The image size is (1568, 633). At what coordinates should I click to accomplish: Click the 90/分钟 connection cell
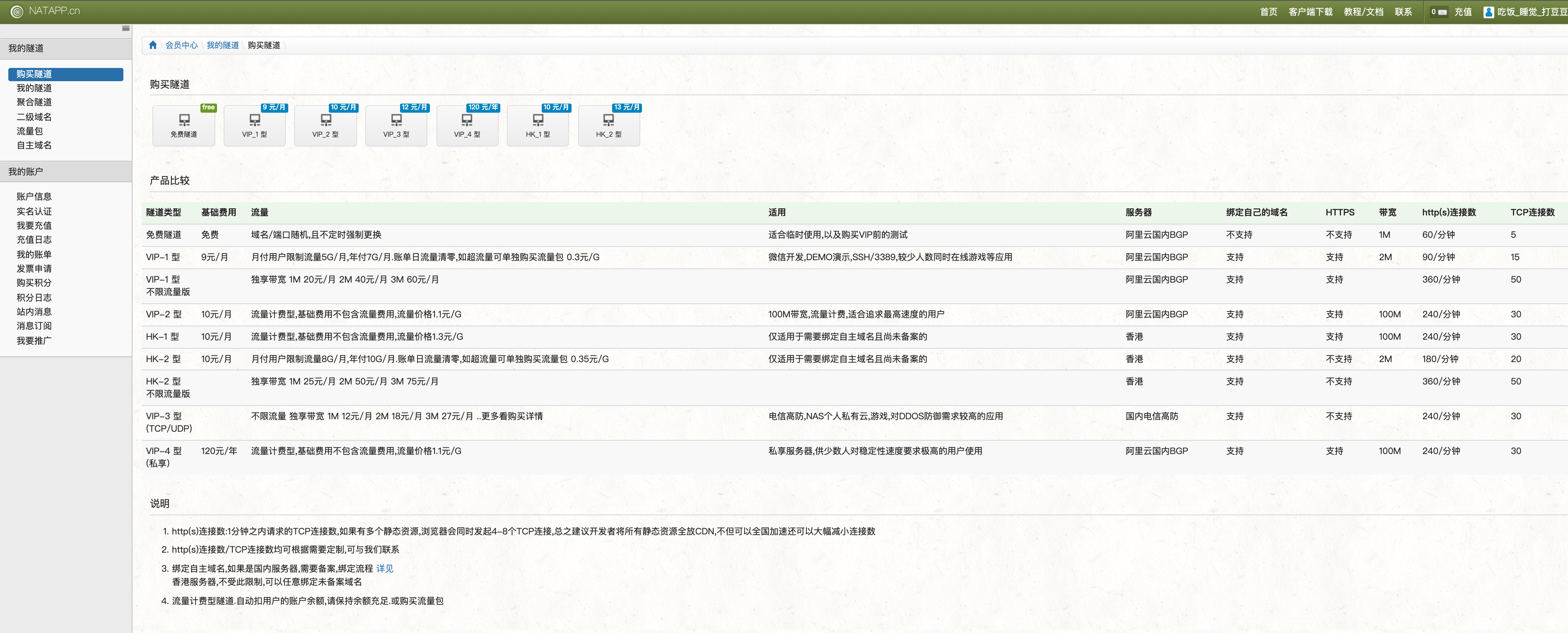[x=1438, y=257]
